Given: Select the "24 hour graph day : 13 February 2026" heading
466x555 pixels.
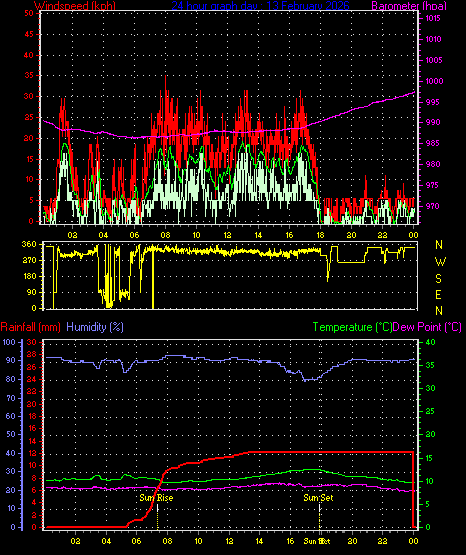Looking at the screenshot, I should [260, 5].
